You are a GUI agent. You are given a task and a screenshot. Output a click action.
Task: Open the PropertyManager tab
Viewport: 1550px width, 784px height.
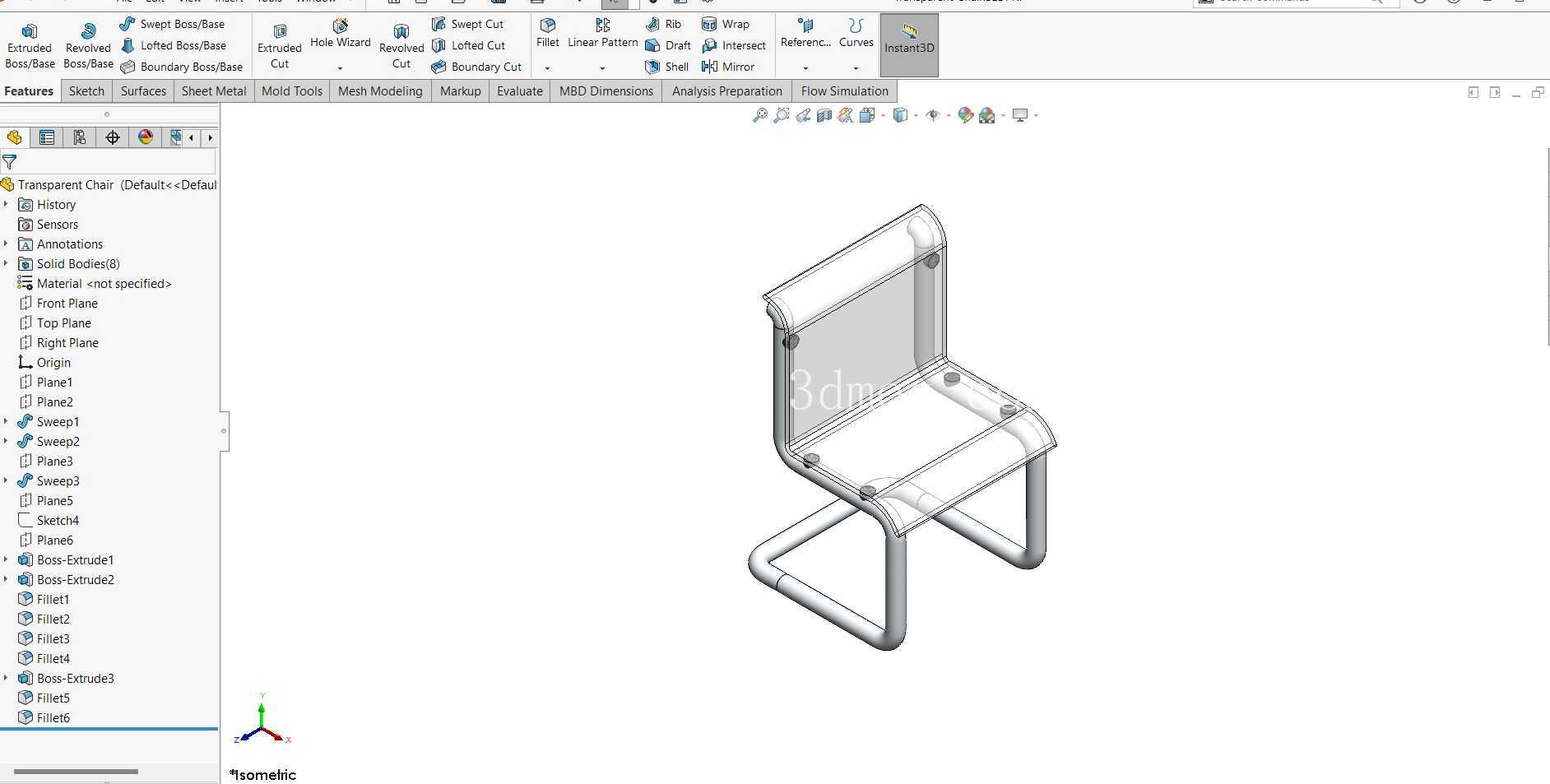[47, 137]
